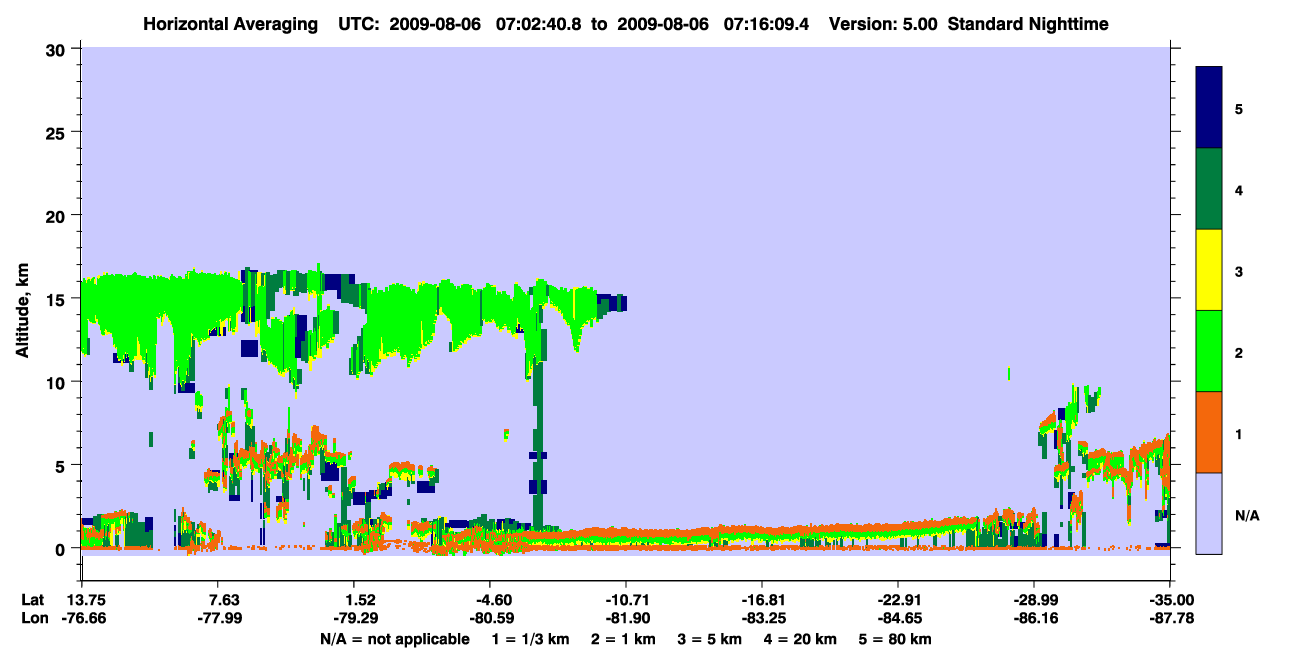Click 'Standard Nighttime' in the title
The image size is (1300, 667).
tap(1028, 24)
